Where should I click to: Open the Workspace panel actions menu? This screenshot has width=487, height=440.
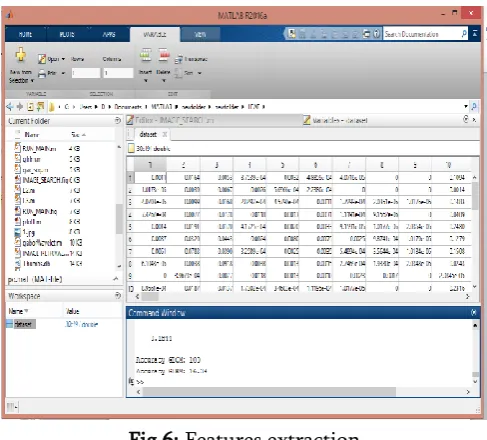pos(117,295)
